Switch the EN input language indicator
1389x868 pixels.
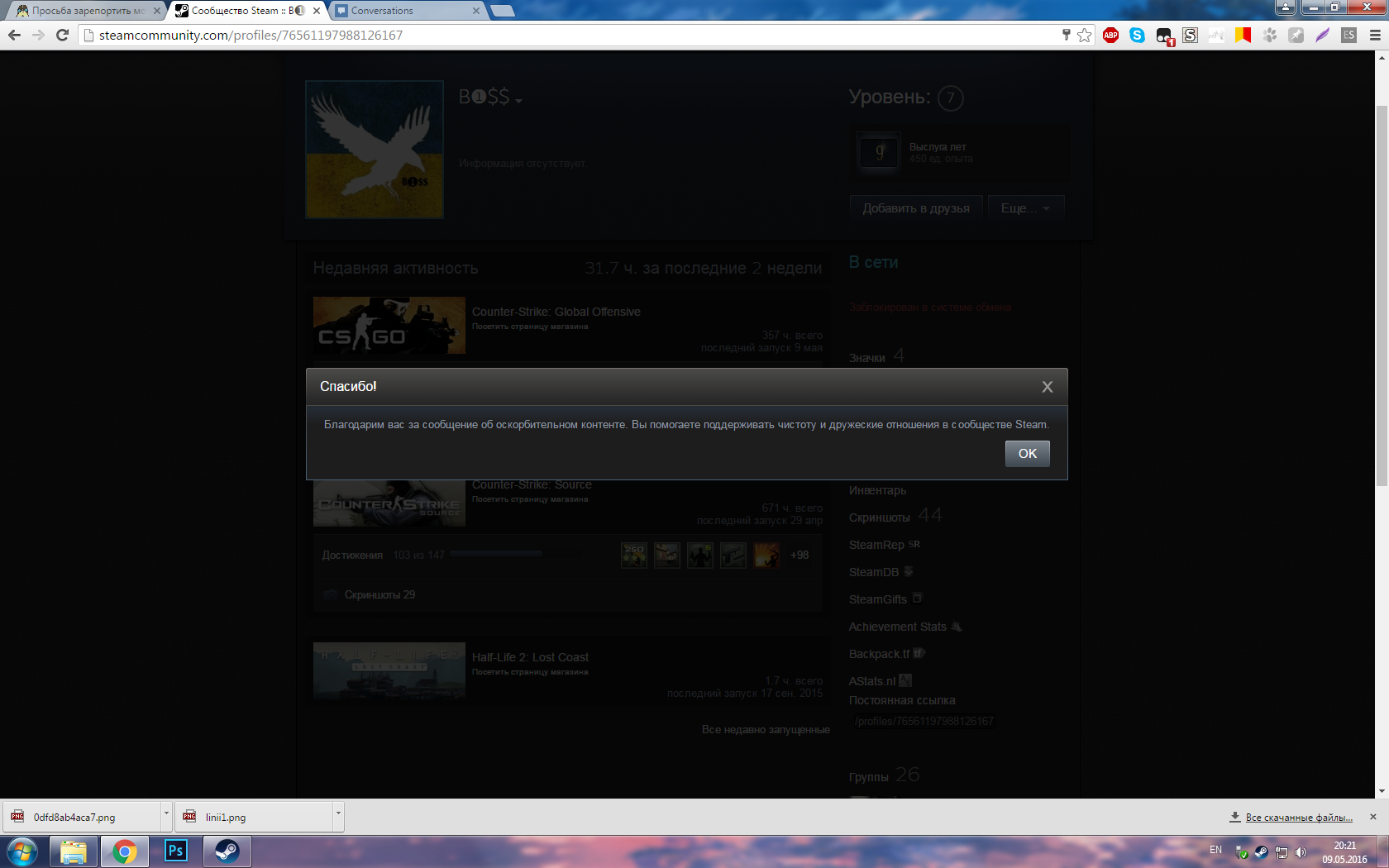pyautogui.click(x=1215, y=850)
